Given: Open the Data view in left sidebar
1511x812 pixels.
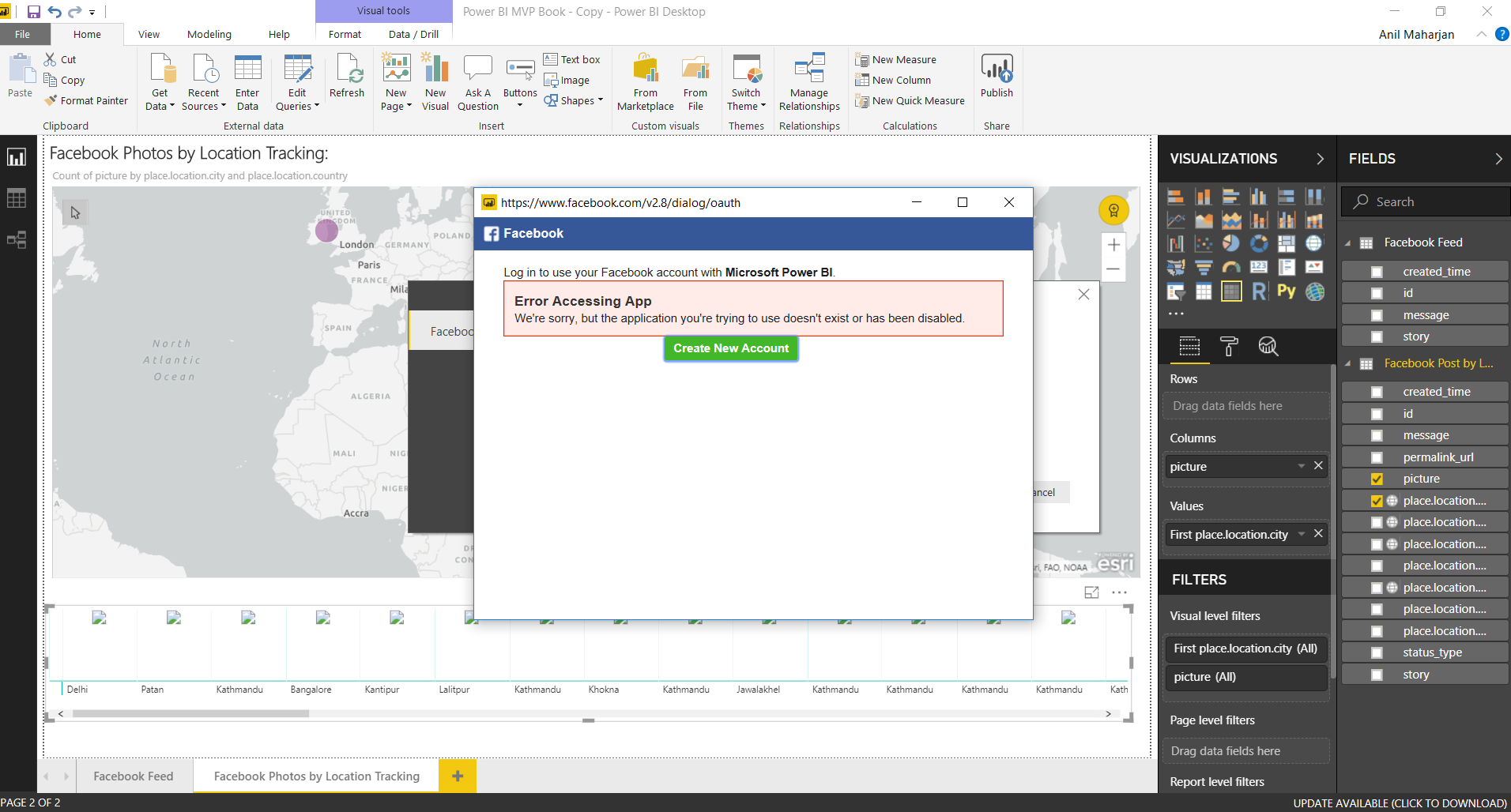Looking at the screenshot, I should 17,198.
